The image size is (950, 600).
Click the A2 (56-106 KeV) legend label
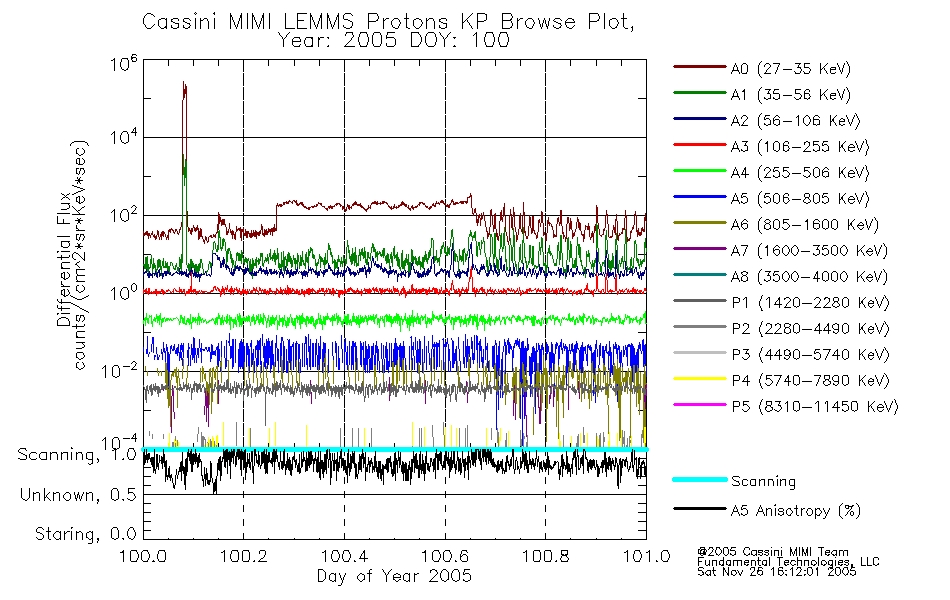(x=796, y=121)
